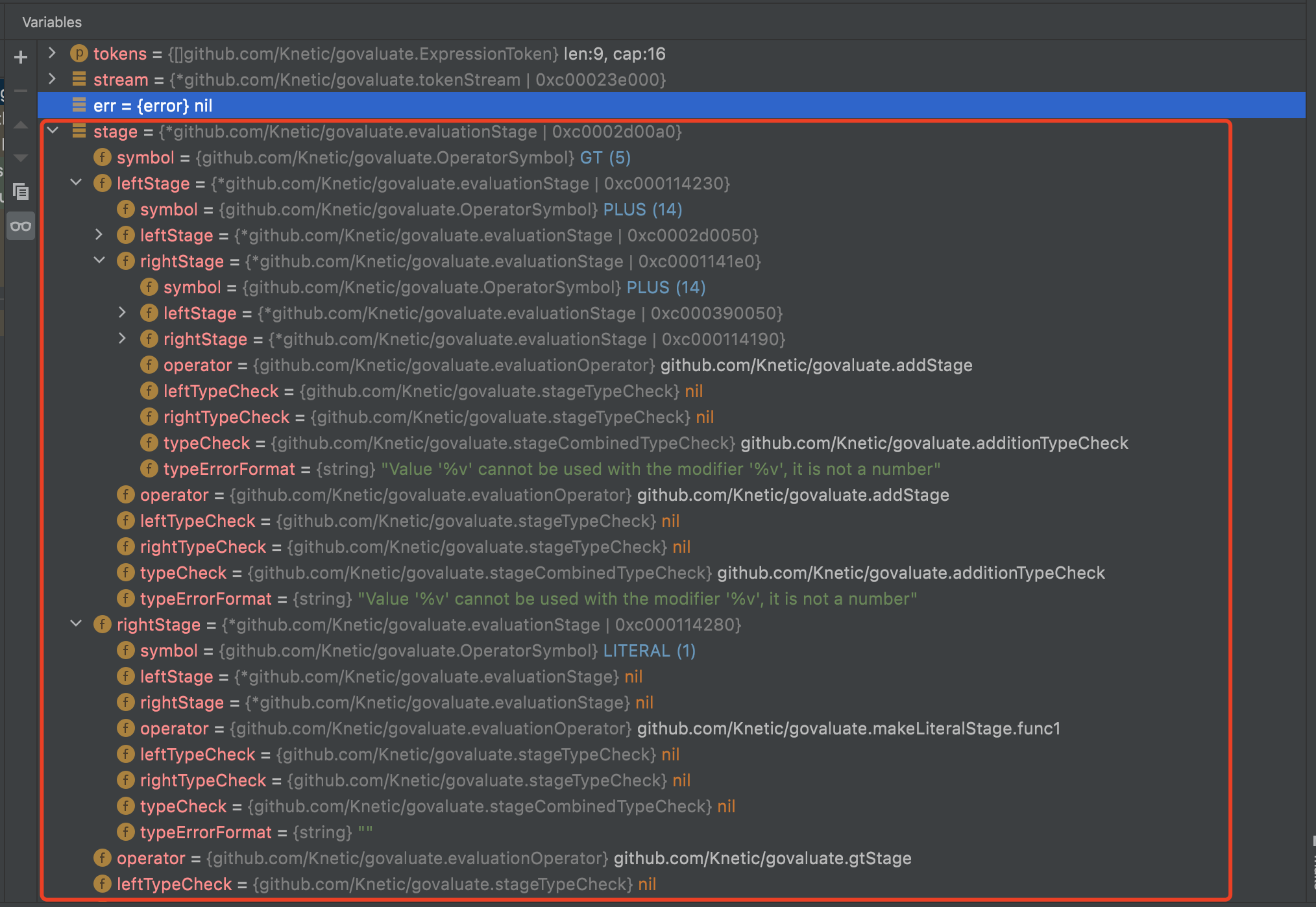Click field icon of typeErrorFormat empty string
The height and width of the screenshot is (907, 1316).
126,832
